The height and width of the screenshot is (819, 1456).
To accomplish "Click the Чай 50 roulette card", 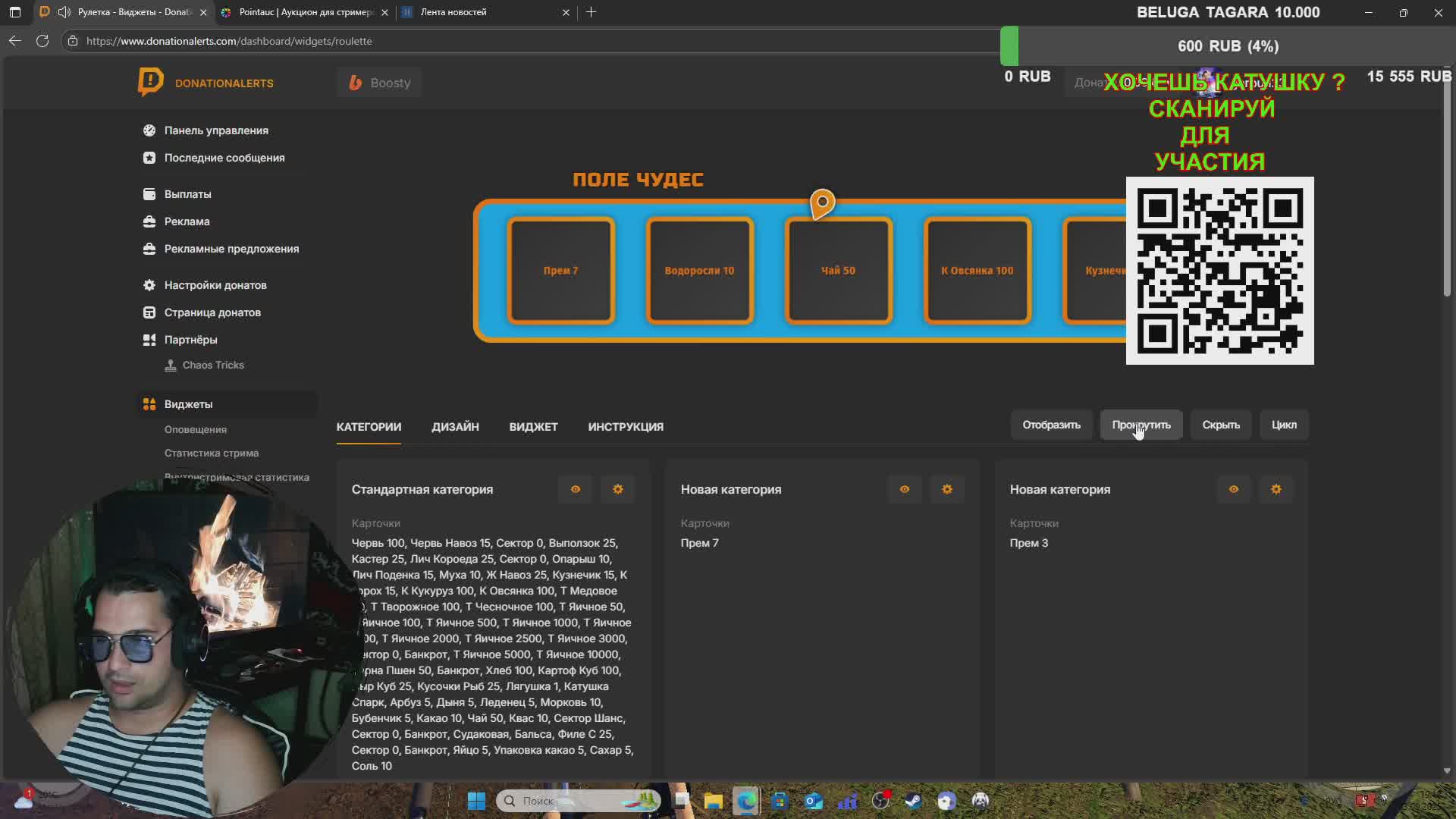I will (838, 271).
